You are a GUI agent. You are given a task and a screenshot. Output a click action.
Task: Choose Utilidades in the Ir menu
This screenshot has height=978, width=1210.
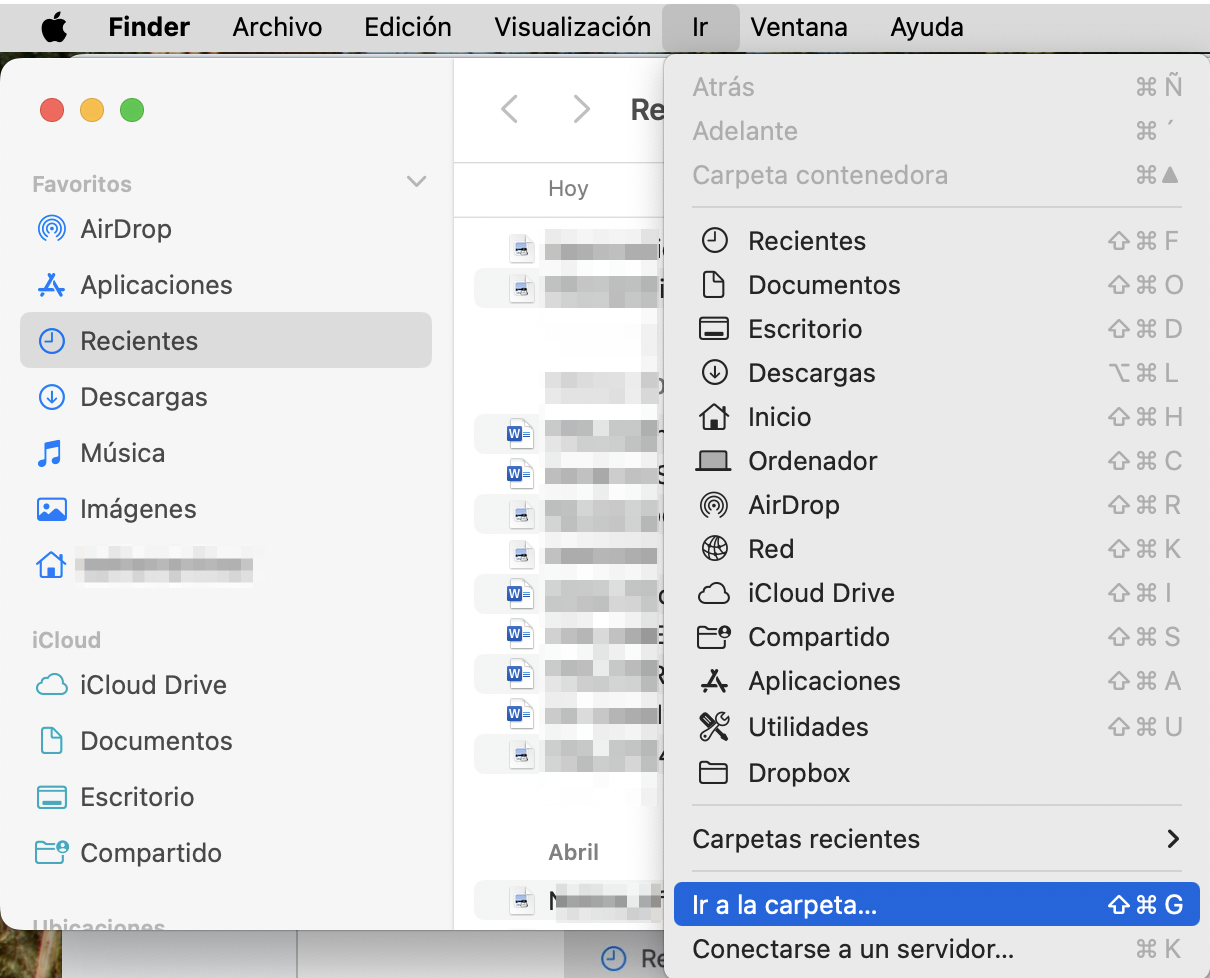coord(936,727)
